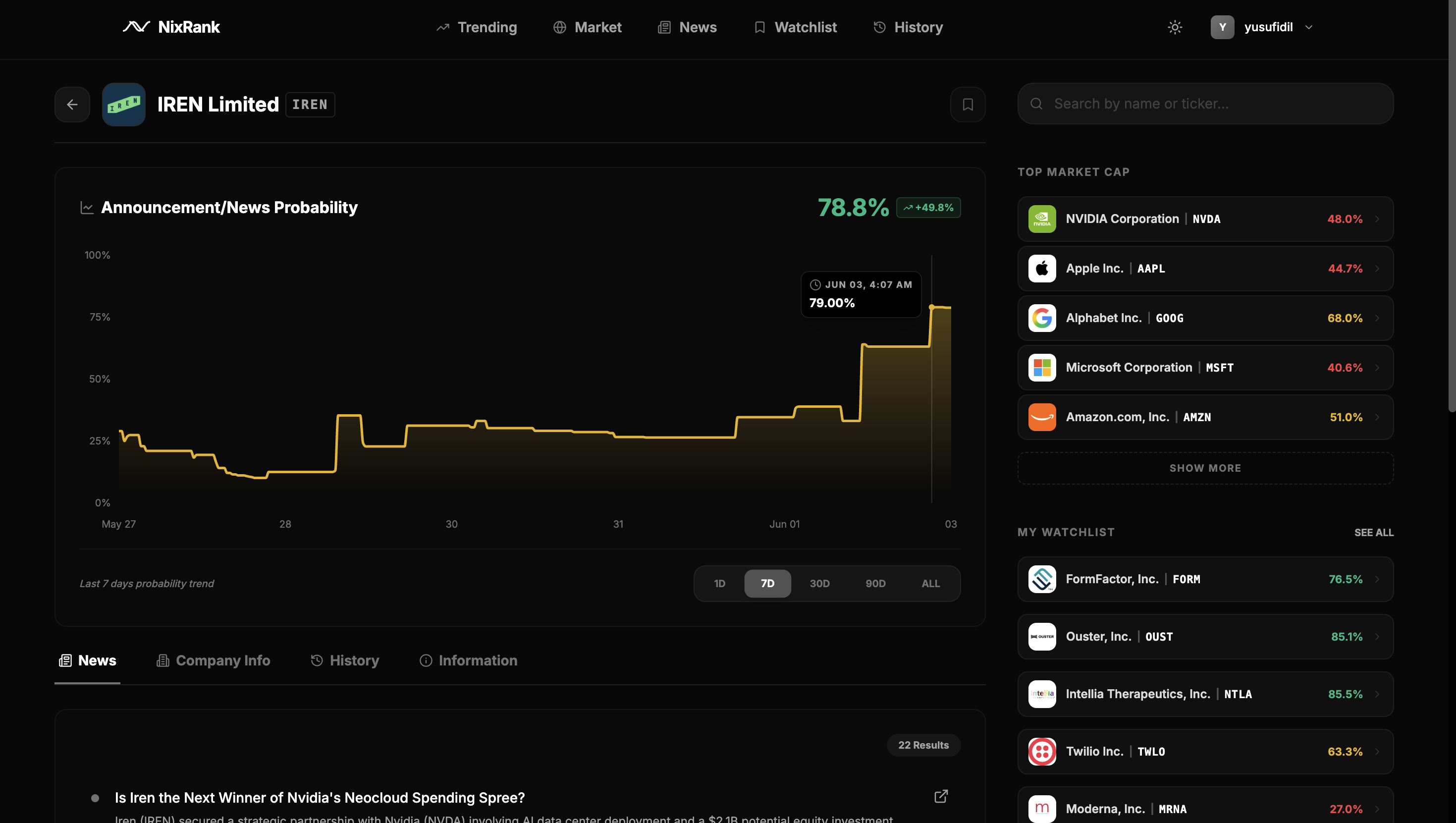Switch to the History tab below chart
Image resolution: width=1456 pixels, height=823 pixels.
point(344,660)
